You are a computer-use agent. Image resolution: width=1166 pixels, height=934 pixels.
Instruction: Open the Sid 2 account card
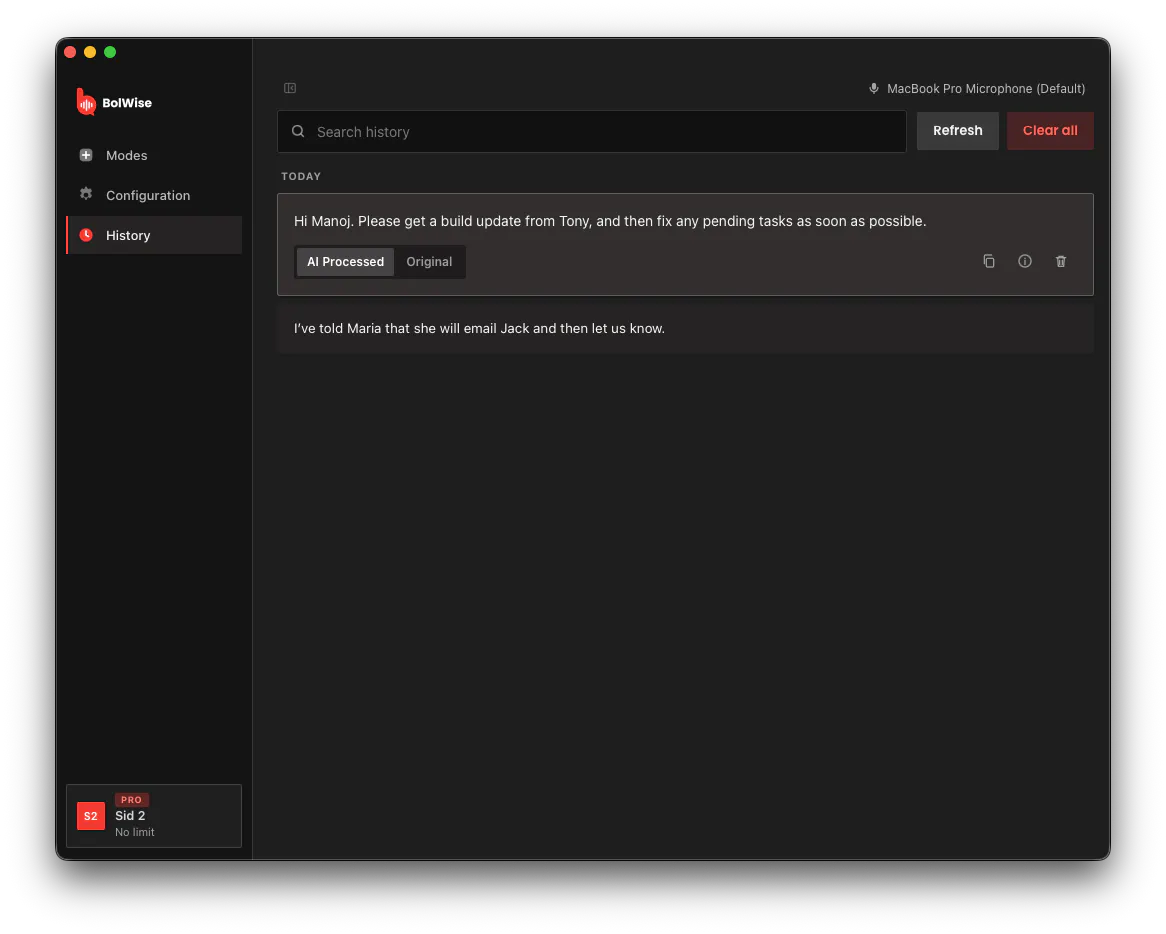154,816
